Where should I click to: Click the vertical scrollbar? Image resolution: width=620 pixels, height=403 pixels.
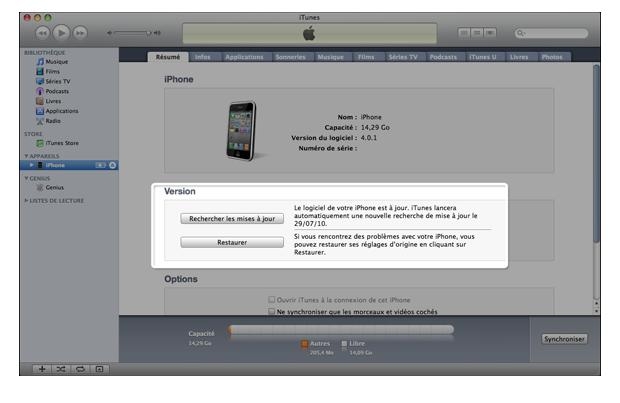point(596,154)
